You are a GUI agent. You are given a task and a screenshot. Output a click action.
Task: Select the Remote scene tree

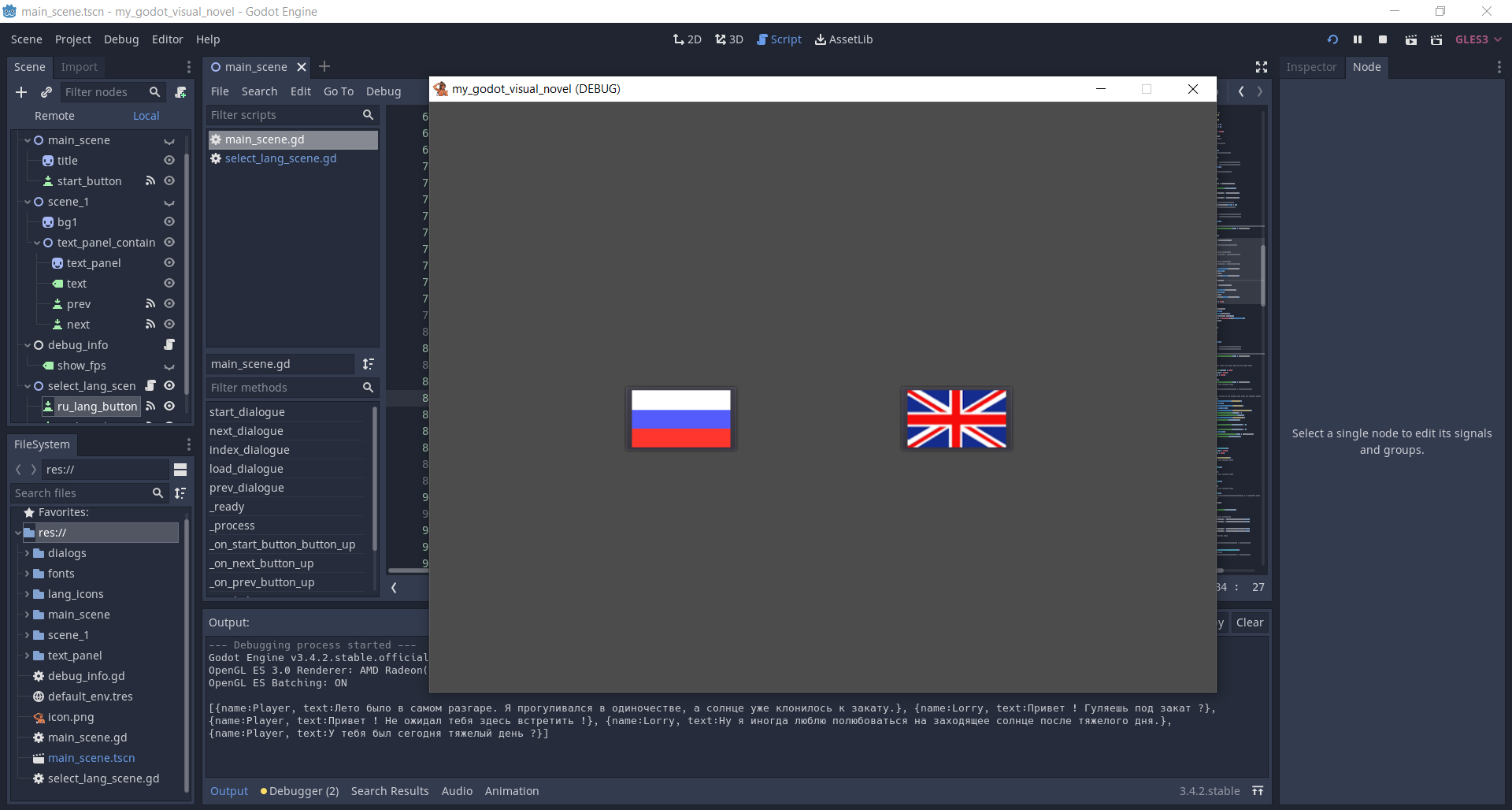[54, 116]
